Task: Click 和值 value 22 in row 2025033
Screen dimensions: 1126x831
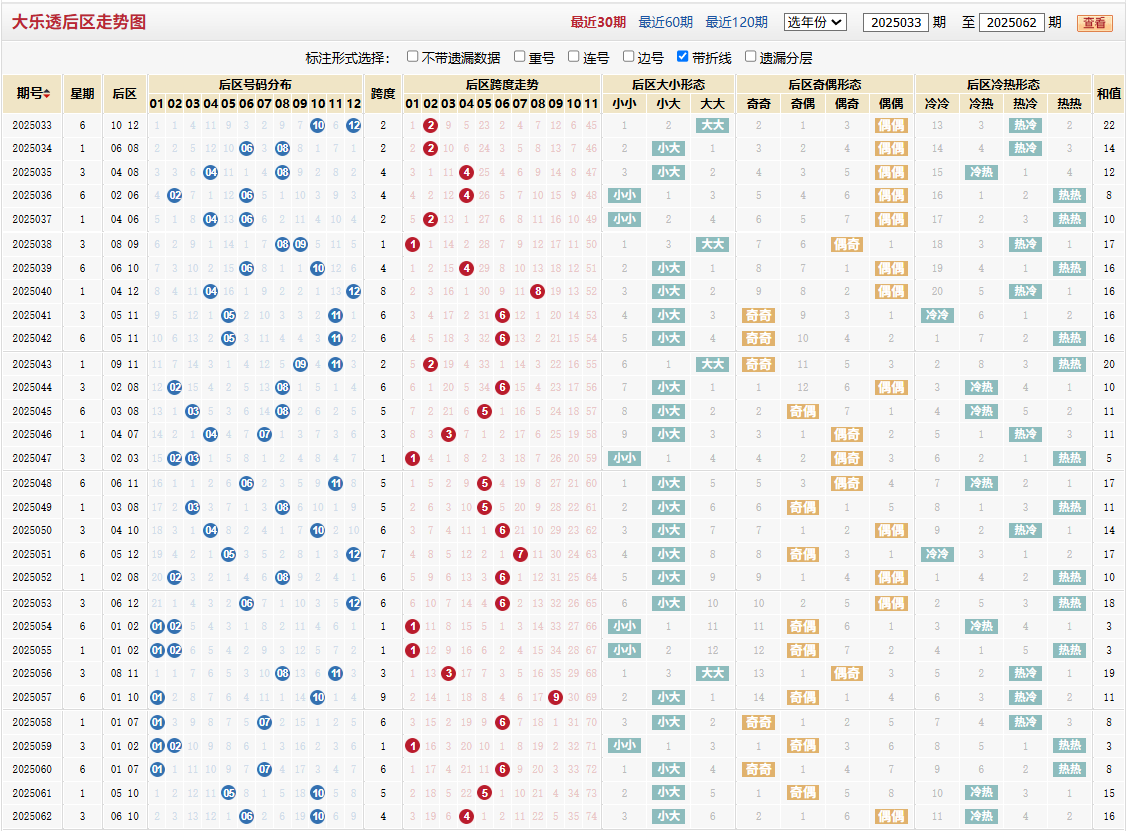Action: tap(1109, 125)
